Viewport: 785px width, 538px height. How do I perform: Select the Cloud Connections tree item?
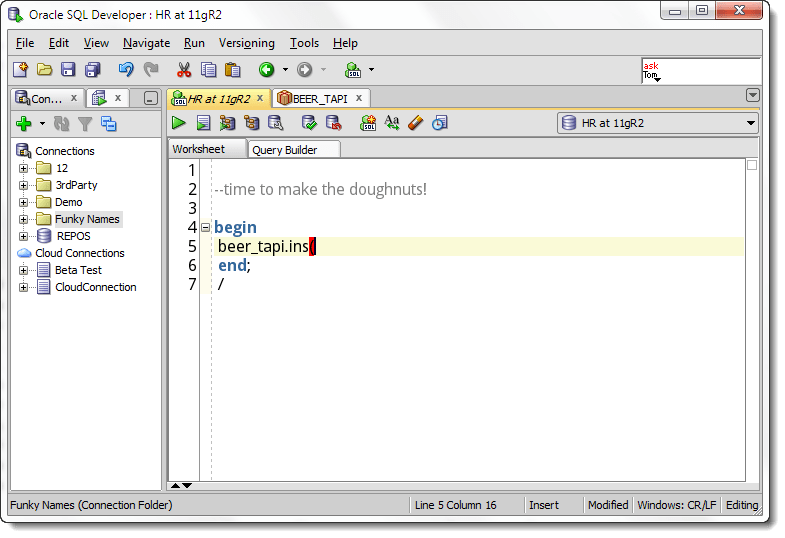80,253
